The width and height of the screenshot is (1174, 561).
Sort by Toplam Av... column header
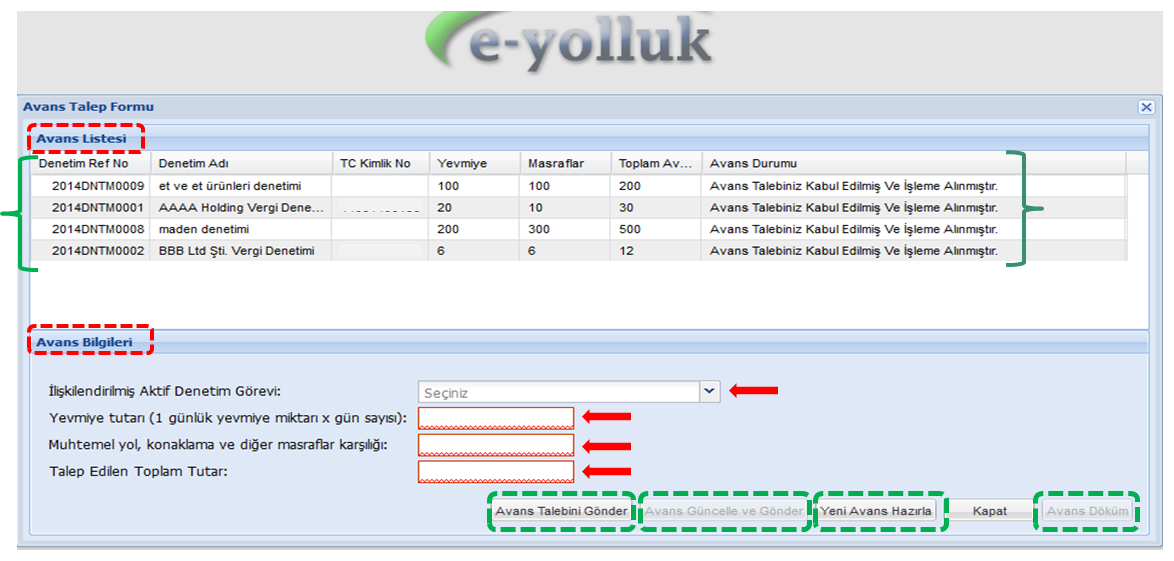pyautogui.click(x=656, y=163)
